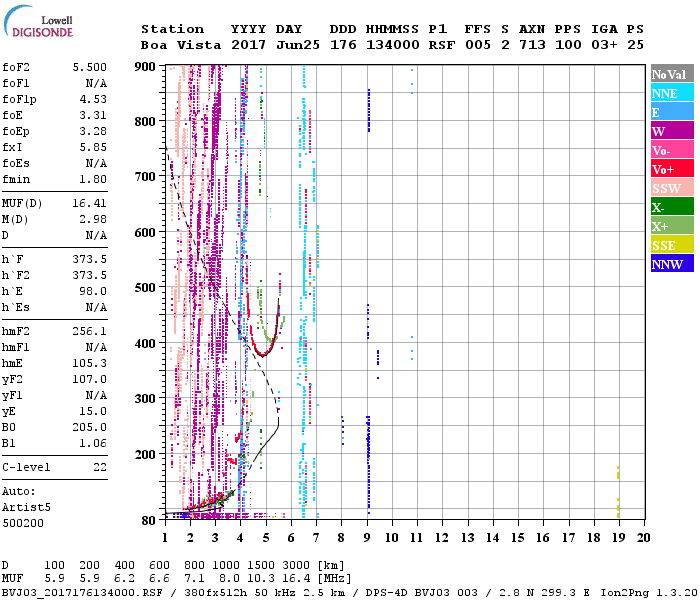Click the IGA value 03+
Image resolution: width=700 pixels, height=600 pixels.
tap(604, 45)
